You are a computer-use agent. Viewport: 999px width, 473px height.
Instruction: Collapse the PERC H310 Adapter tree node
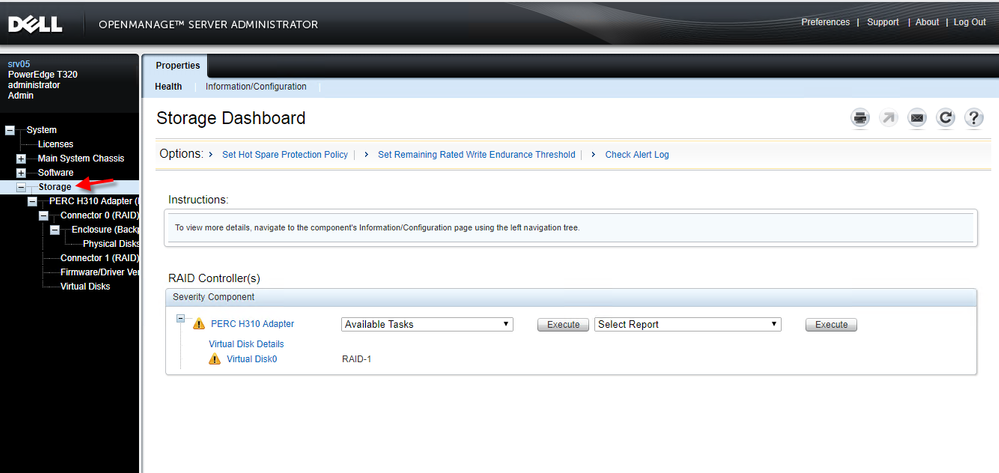point(32,201)
